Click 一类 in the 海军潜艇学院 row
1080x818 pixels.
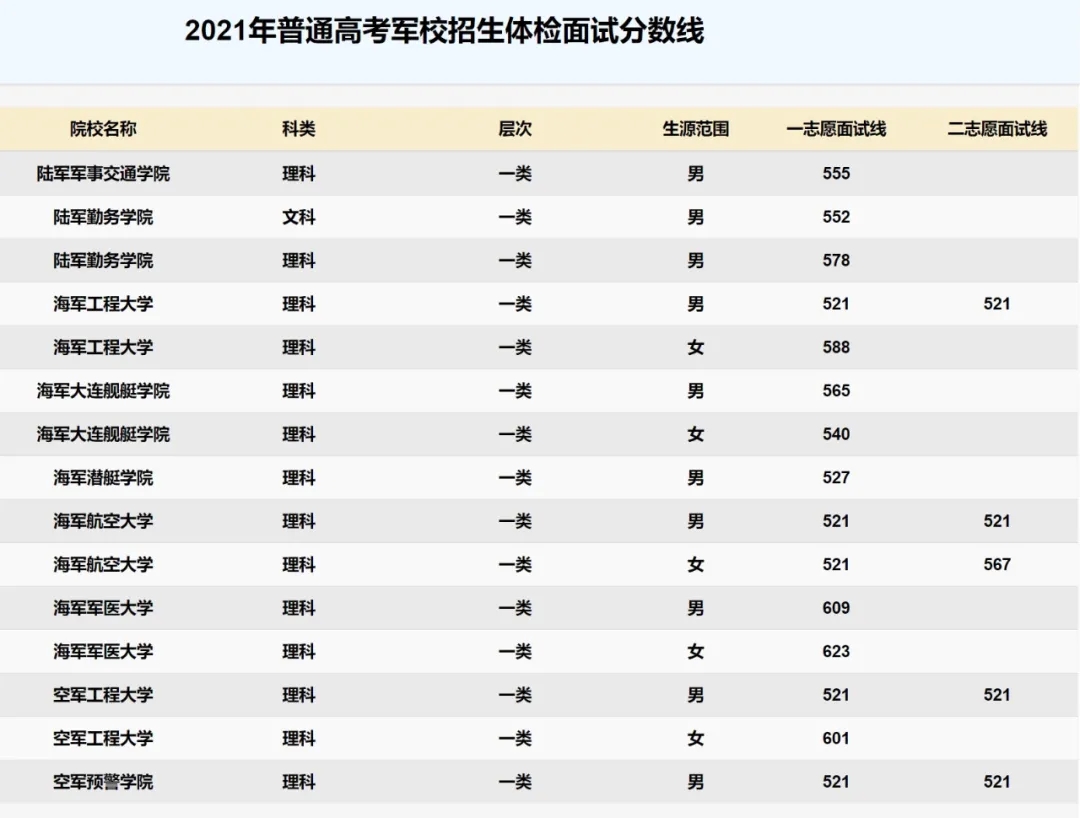click(x=515, y=477)
